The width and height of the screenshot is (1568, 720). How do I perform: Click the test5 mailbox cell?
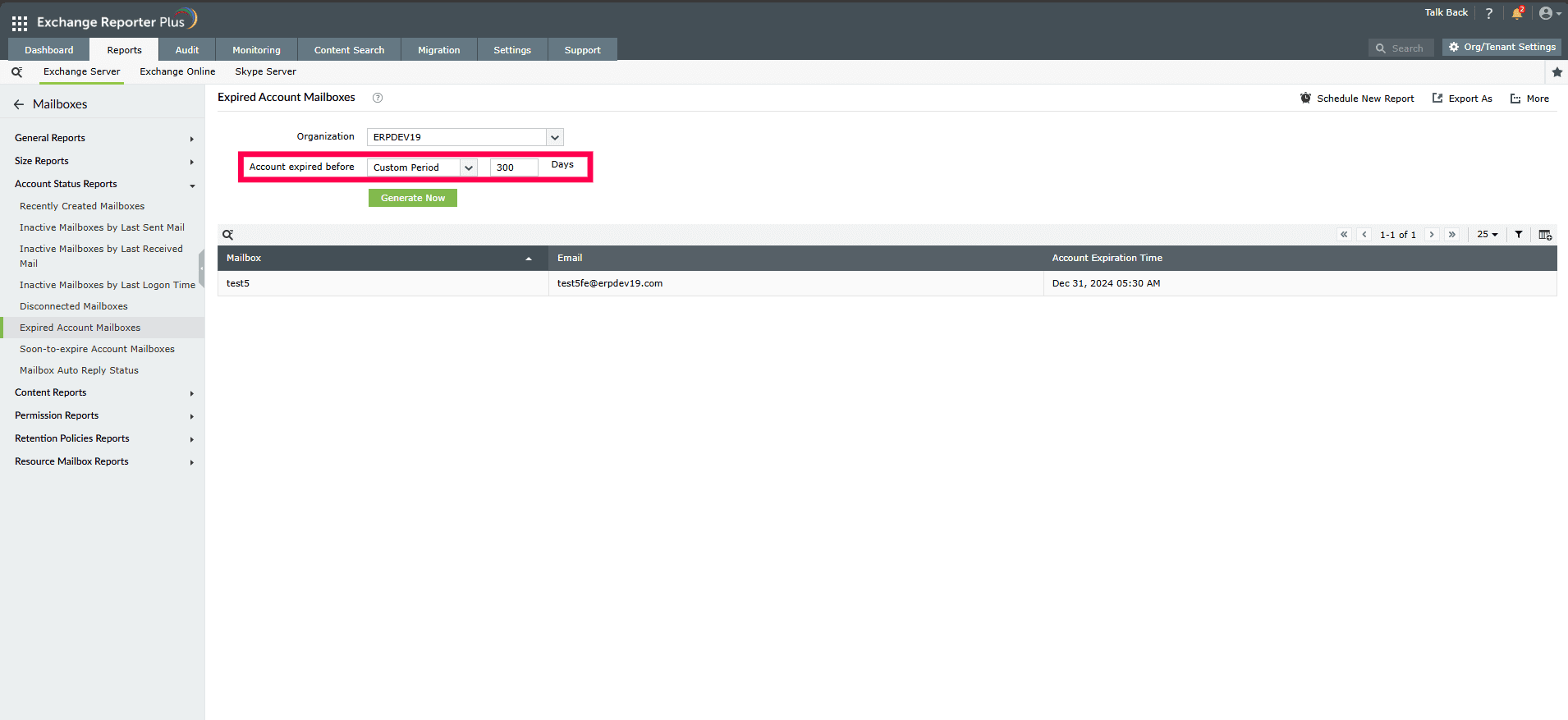383,283
